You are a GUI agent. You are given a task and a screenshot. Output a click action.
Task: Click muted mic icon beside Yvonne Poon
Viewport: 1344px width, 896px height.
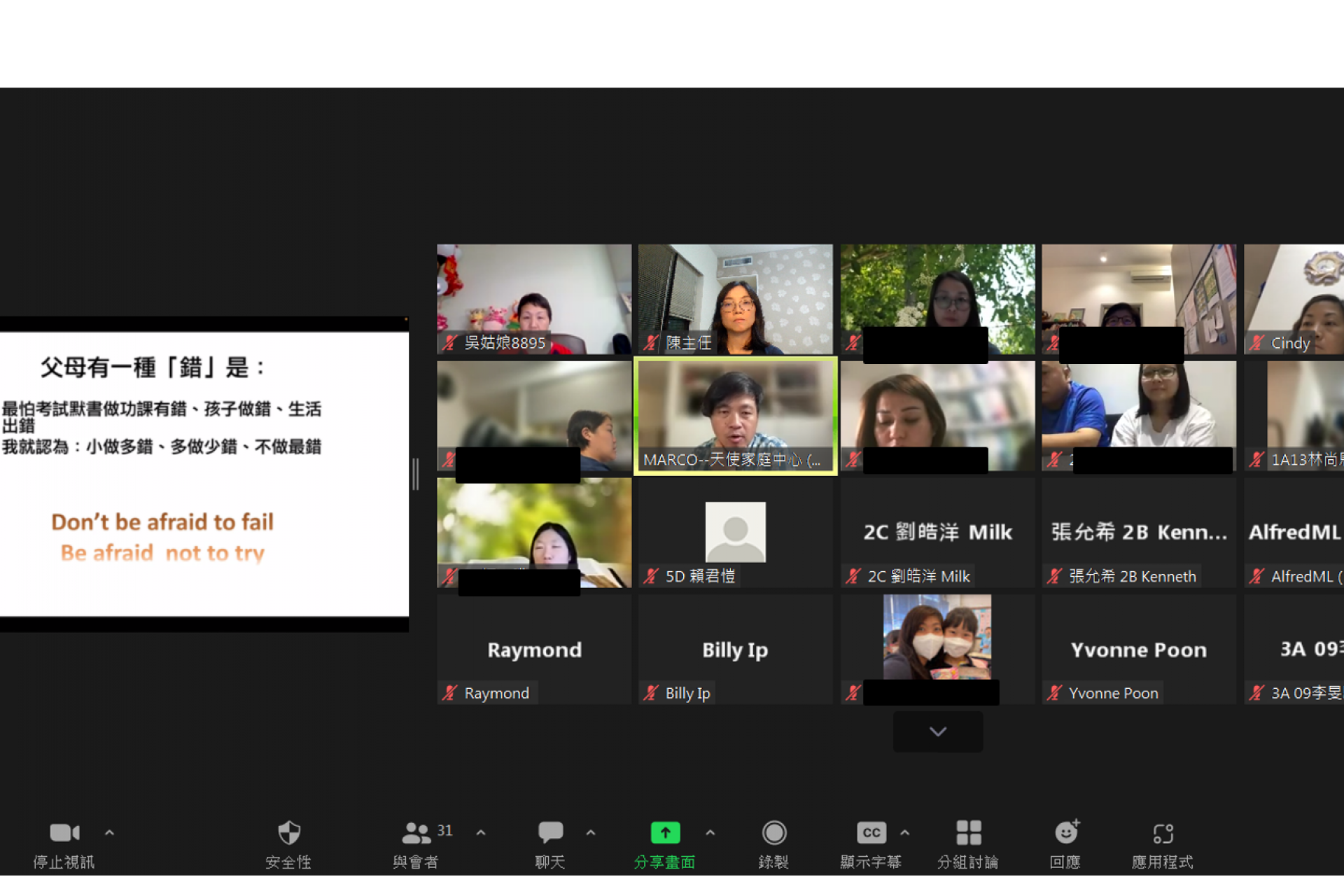(x=1055, y=693)
